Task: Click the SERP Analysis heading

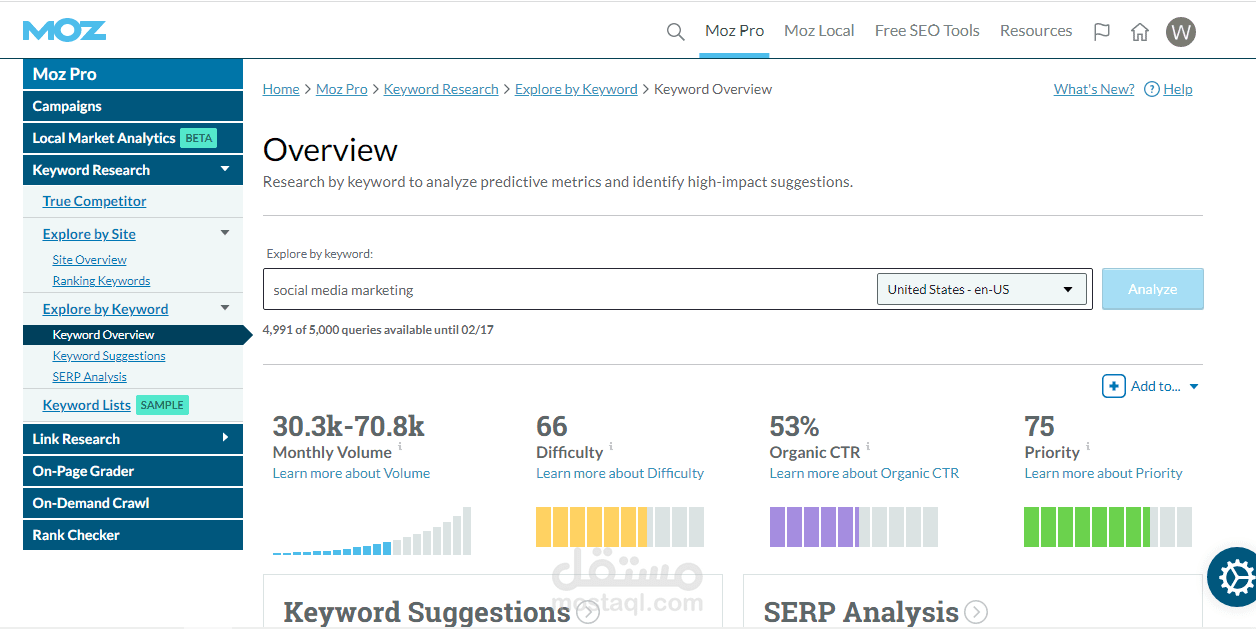Action: (861, 612)
